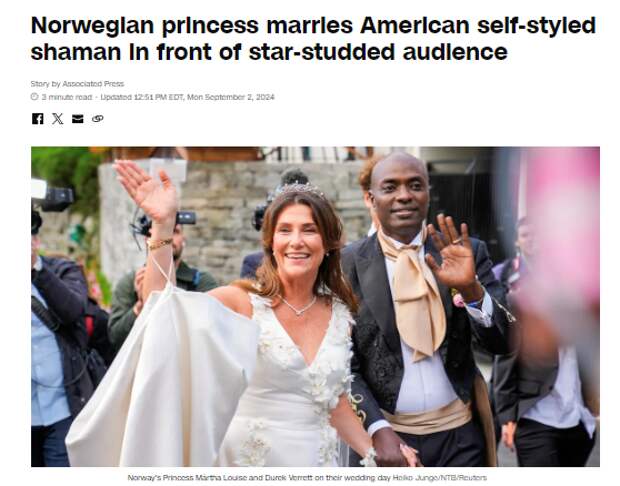Click the caption naming Princess Martha Louise
620x486 pixels.
(259, 478)
